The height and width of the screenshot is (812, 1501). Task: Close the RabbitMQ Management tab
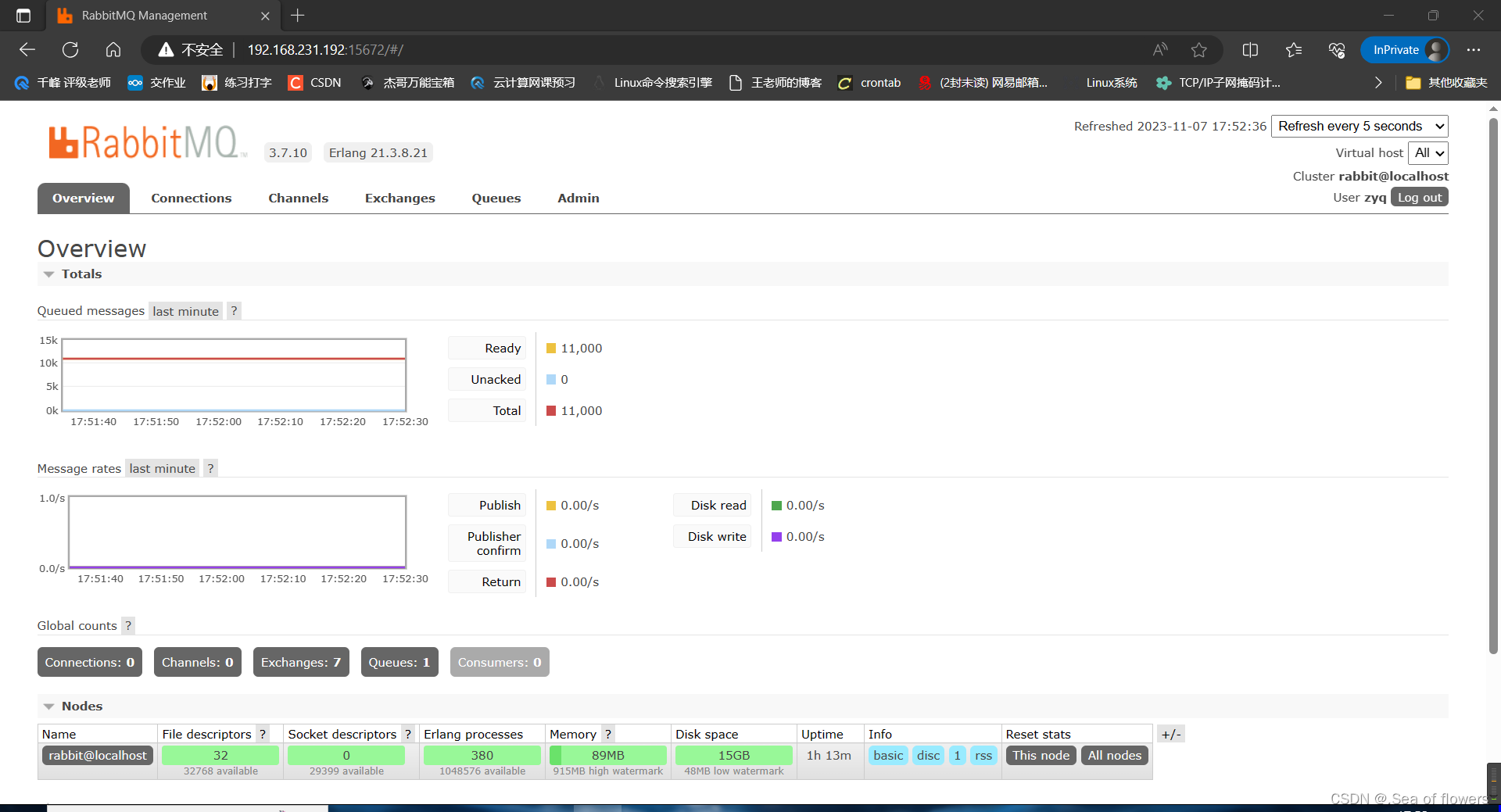click(265, 16)
